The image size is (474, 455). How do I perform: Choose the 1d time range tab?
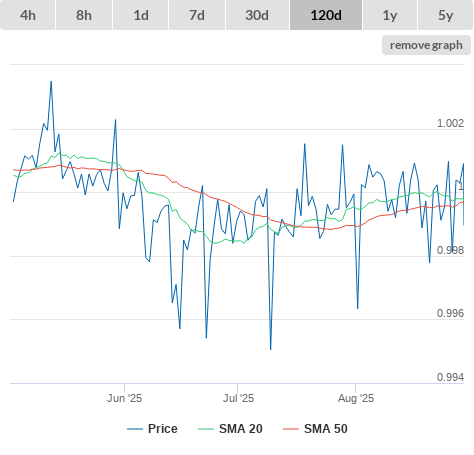click(141, 15)
